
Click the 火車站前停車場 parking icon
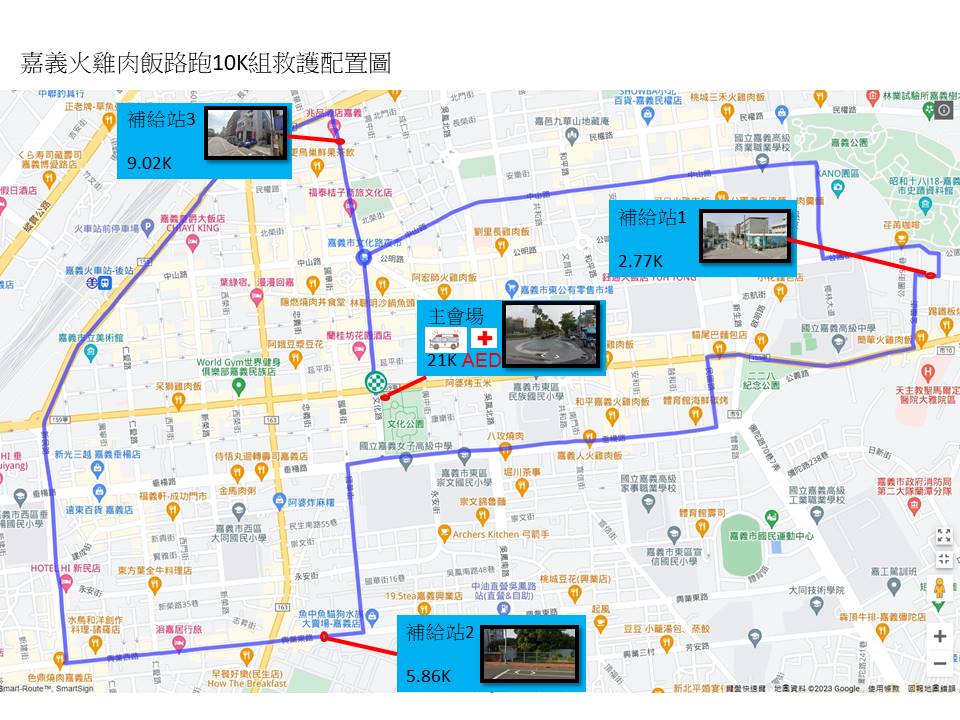[x=147, y=228]
